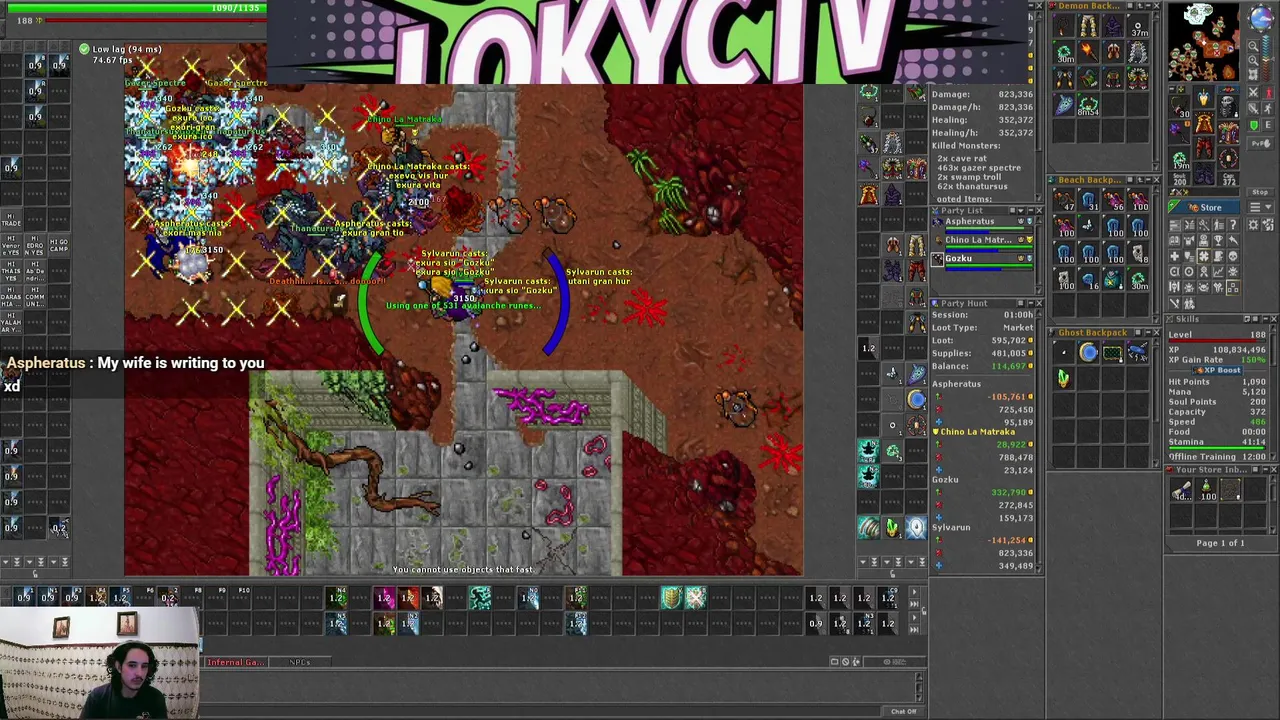Click the Level progress bar in Skills
This screenshot has width=1280, height=720.
pos(1217,342)
